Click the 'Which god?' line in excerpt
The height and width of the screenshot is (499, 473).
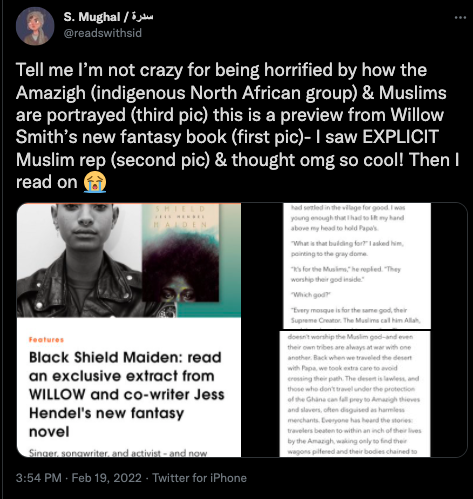tap(311, 295)
